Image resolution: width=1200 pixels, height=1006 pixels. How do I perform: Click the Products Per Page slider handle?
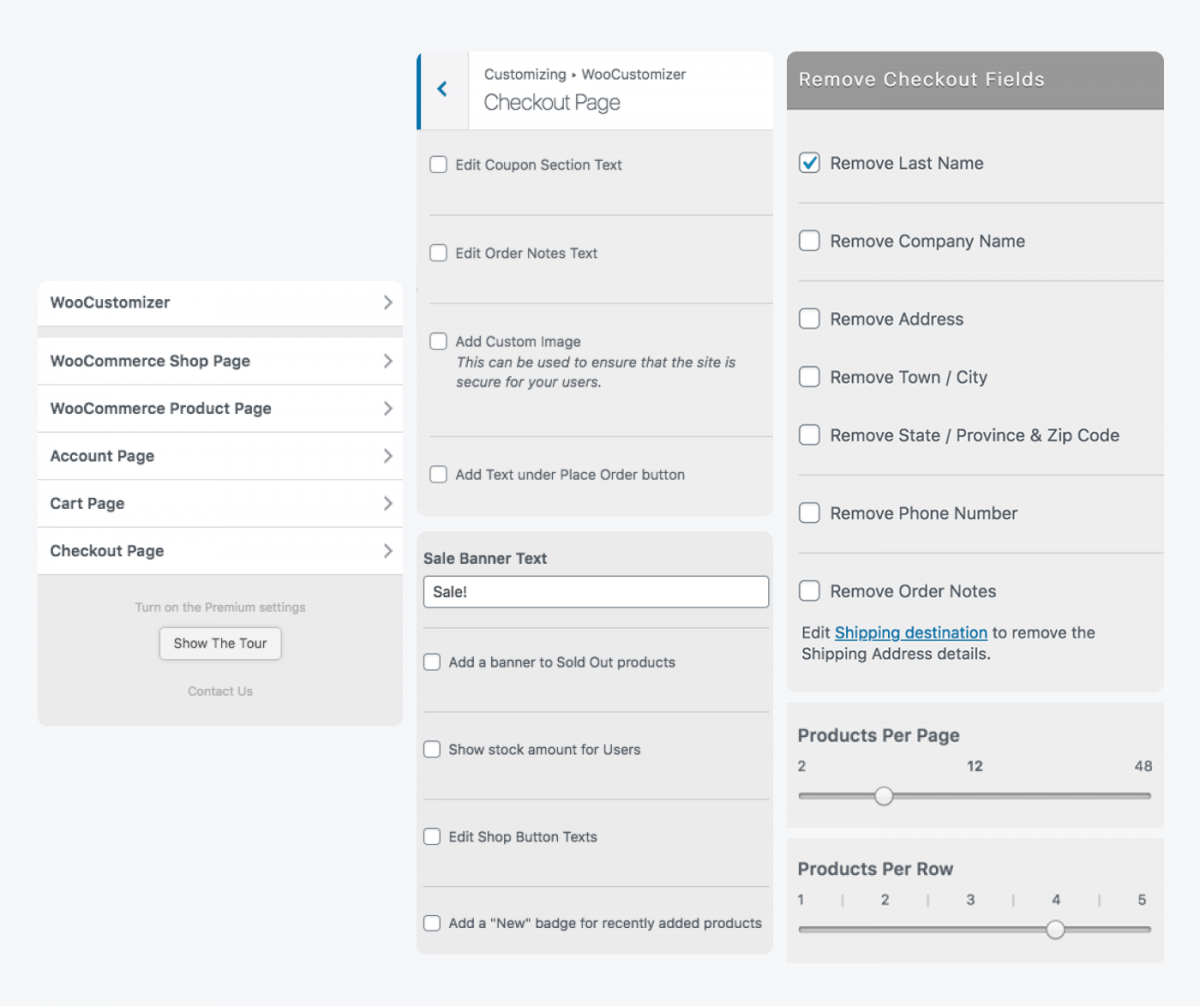click(883, 796)
